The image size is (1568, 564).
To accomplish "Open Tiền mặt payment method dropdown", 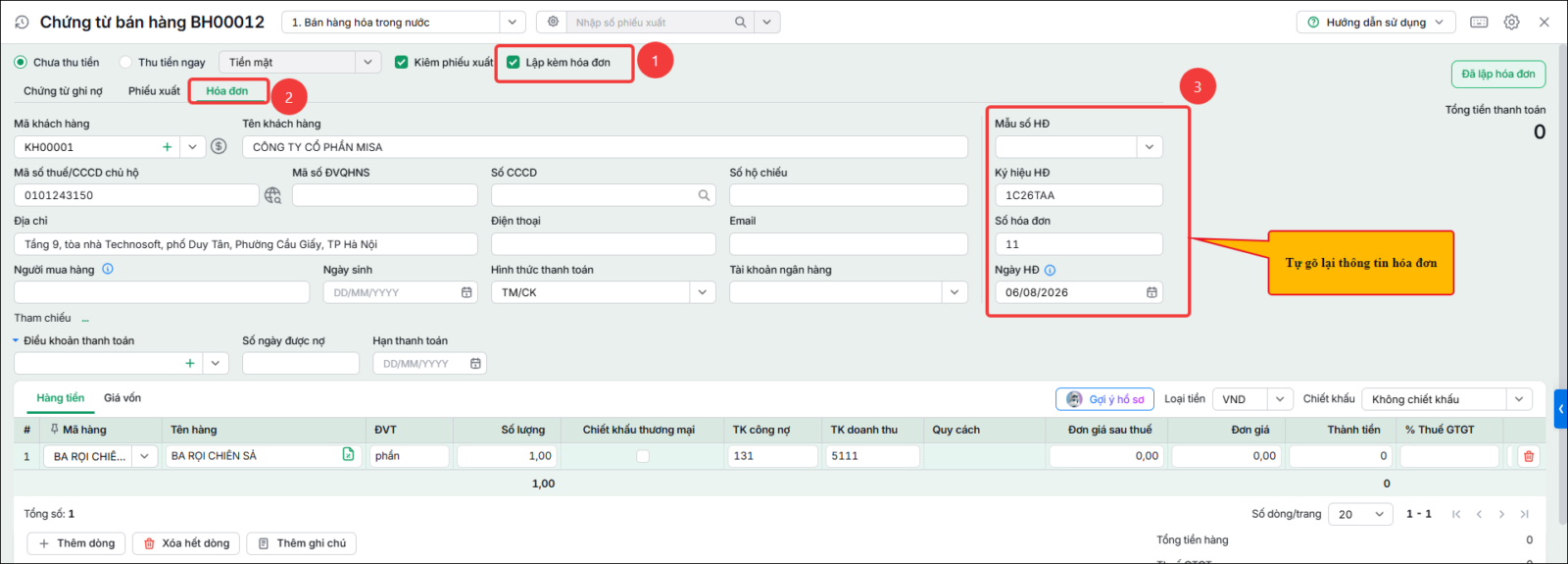I will (x=367, y=62).
